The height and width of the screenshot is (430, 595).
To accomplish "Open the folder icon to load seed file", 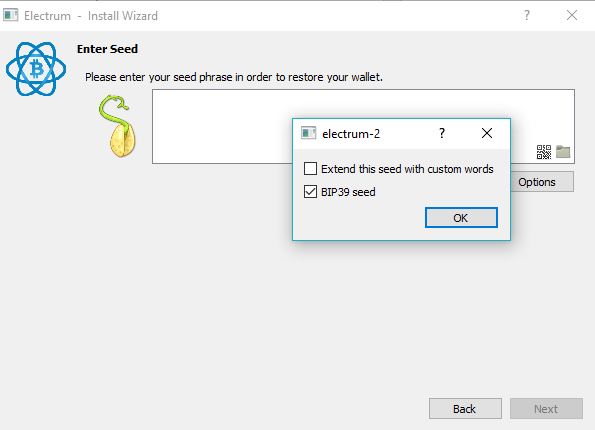I will point(563,151).
